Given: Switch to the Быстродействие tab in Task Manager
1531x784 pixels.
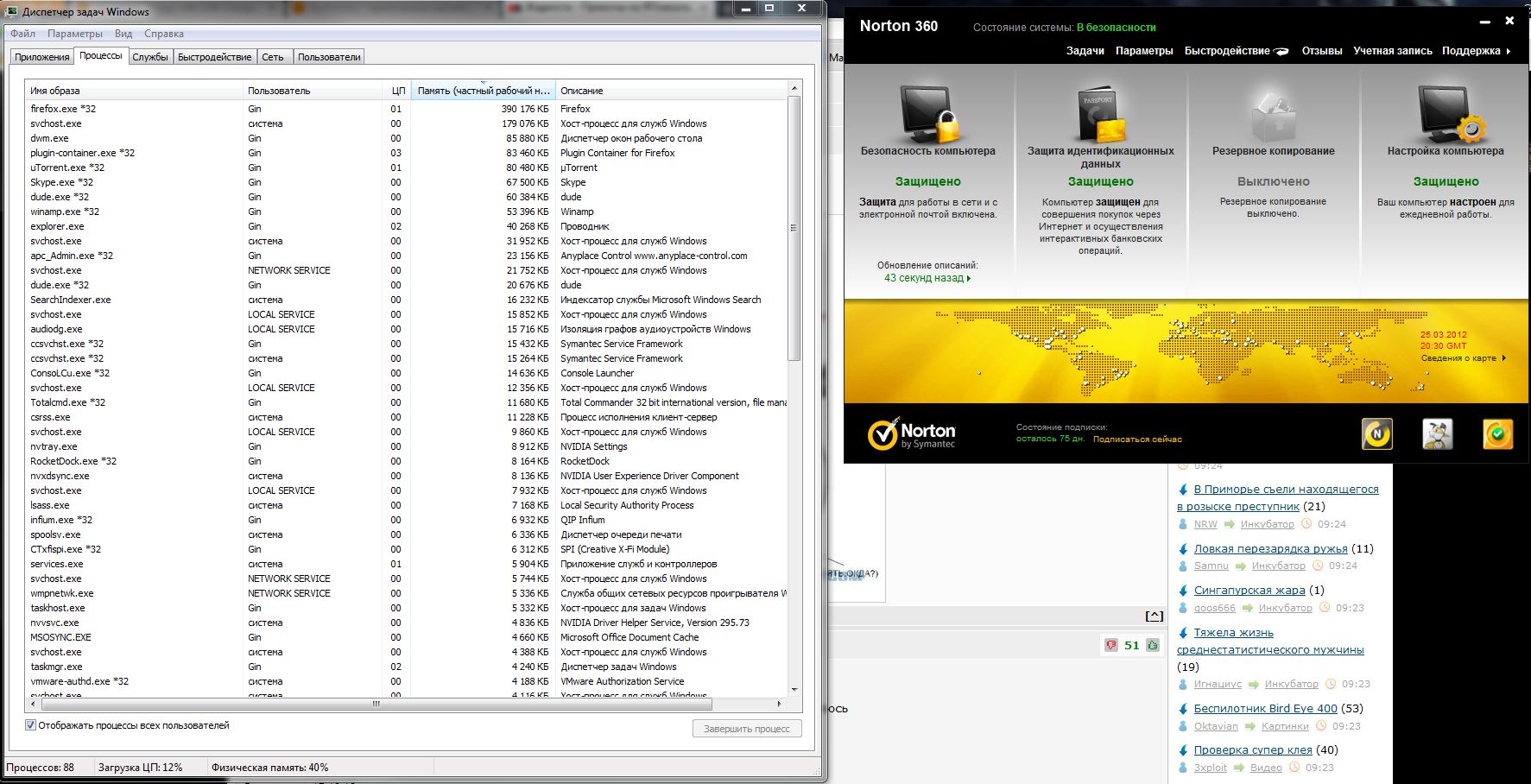Looking at the screenshot, I should pos(215,57).
